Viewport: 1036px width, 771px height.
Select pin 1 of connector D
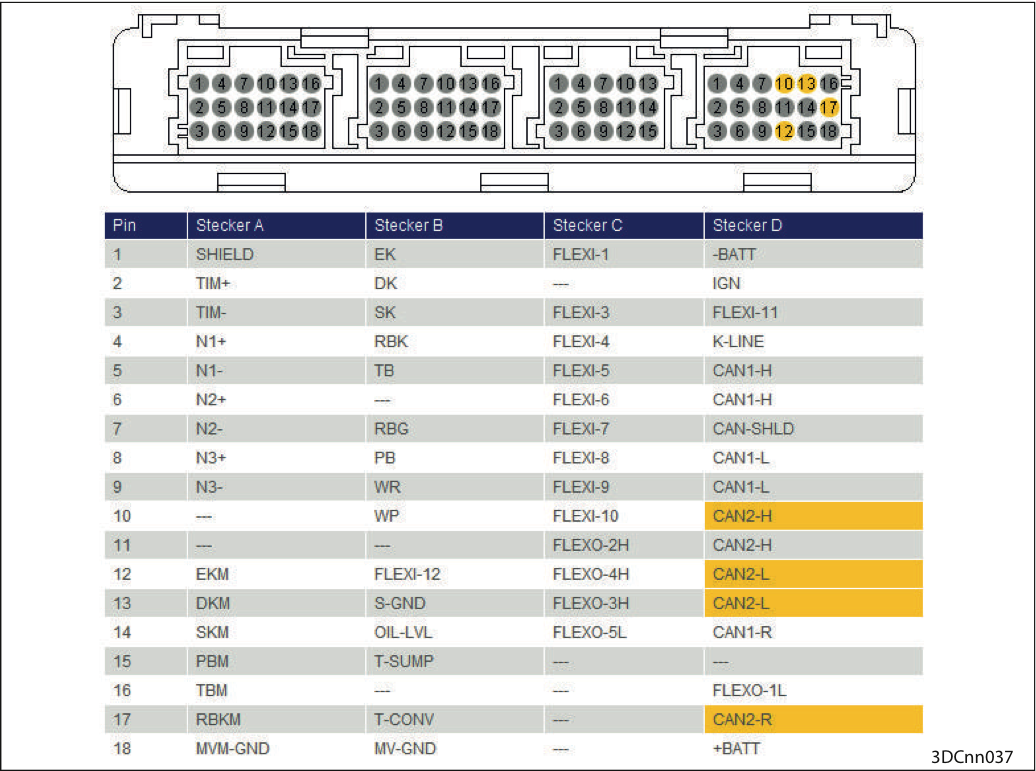click(x=717, y=84)
